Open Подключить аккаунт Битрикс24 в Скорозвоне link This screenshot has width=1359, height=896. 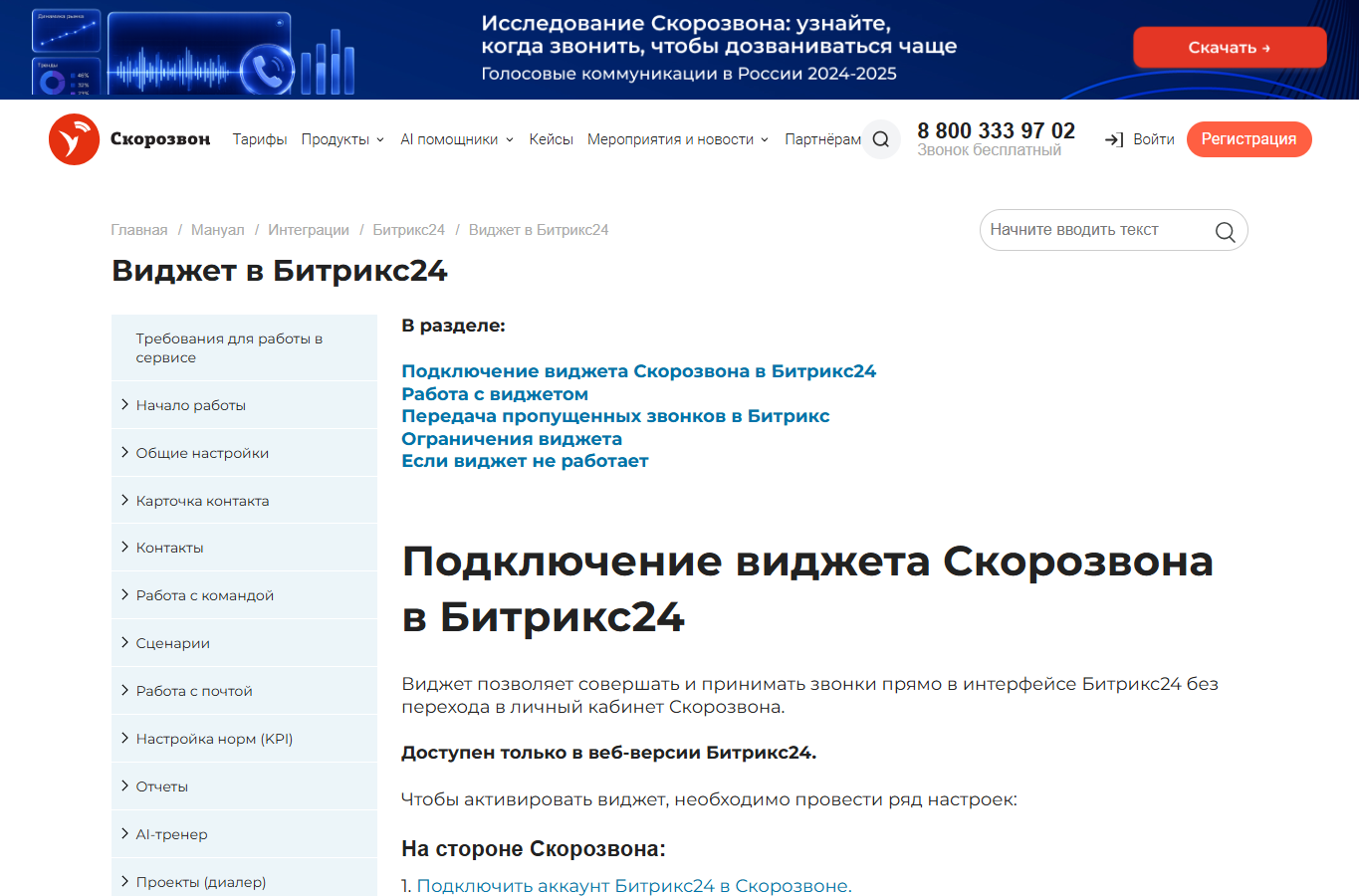coord(634,886)
